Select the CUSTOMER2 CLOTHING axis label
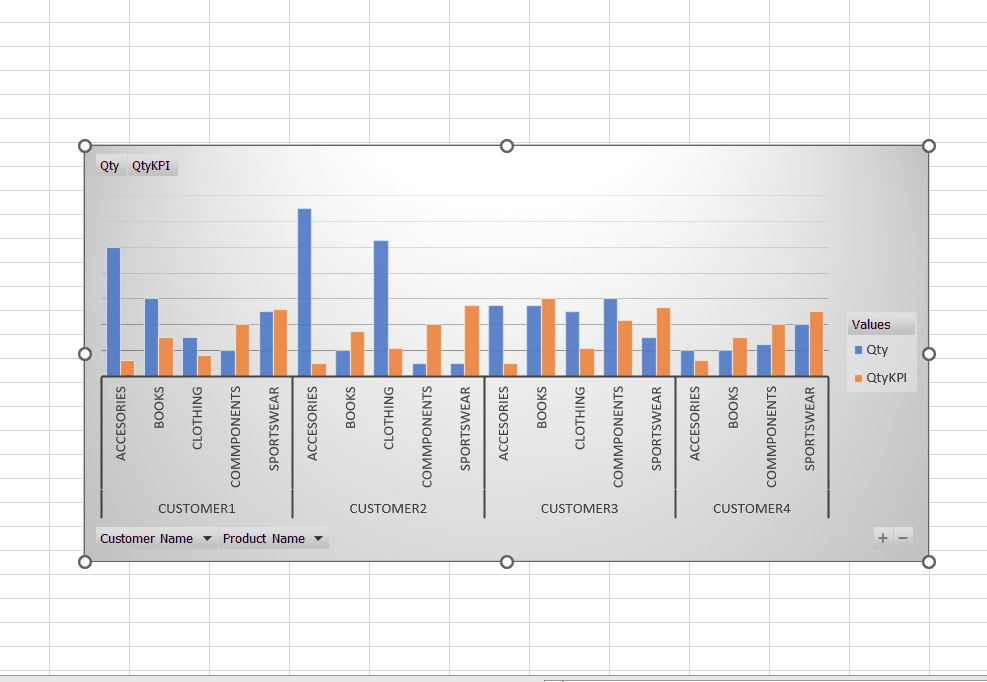Screen dimensions: 987x682 pos(388,418)
